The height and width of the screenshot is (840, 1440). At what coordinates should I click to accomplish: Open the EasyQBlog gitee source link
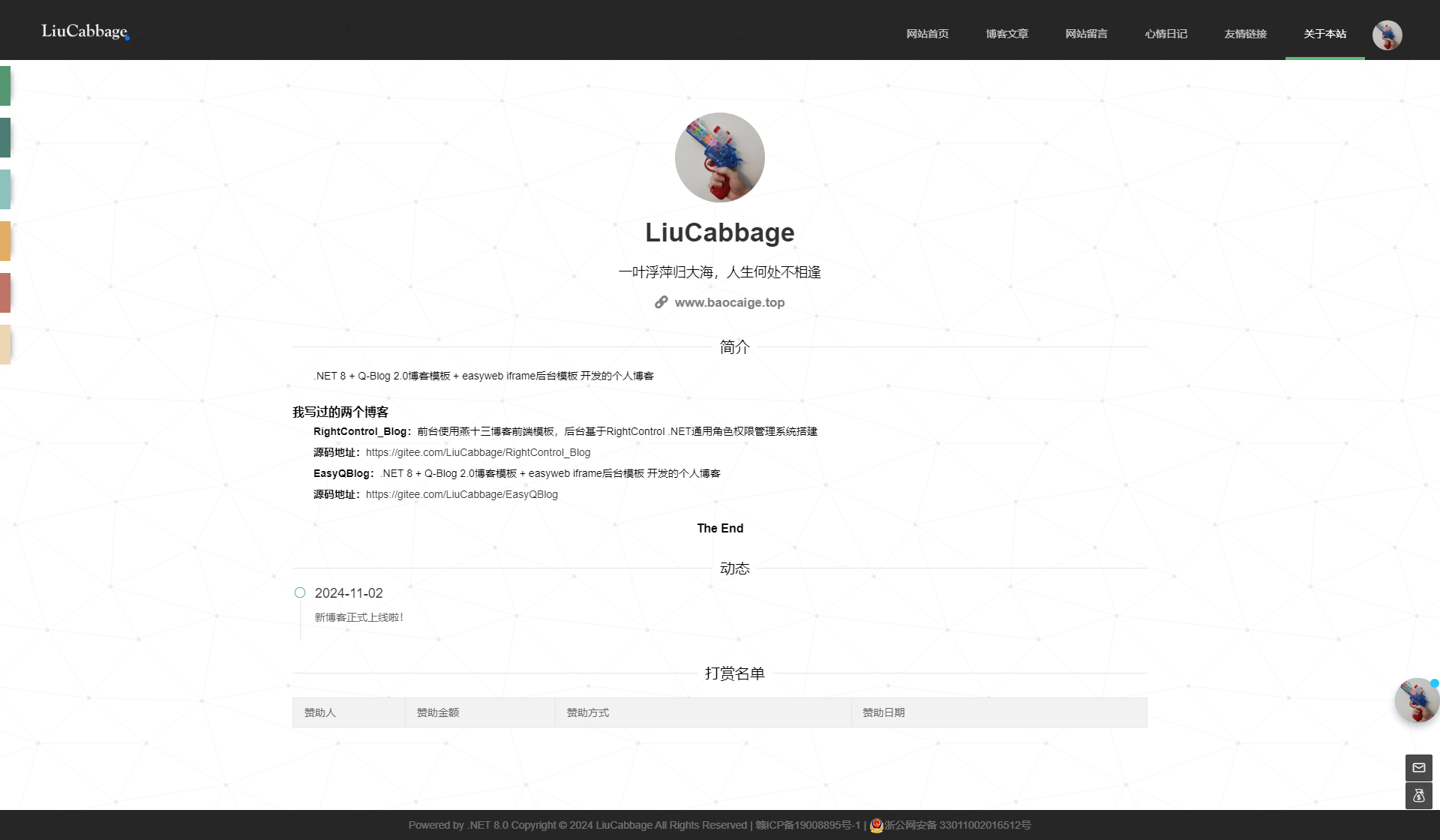(x=461, y=494)
